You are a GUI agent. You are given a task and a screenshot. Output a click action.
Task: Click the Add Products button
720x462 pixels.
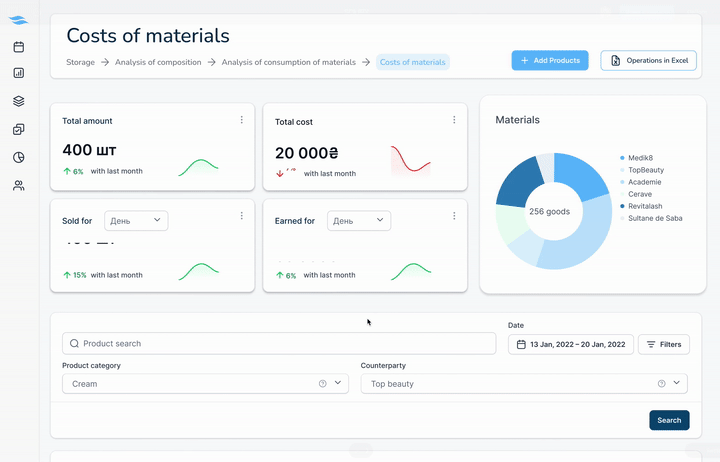[550, 61]
